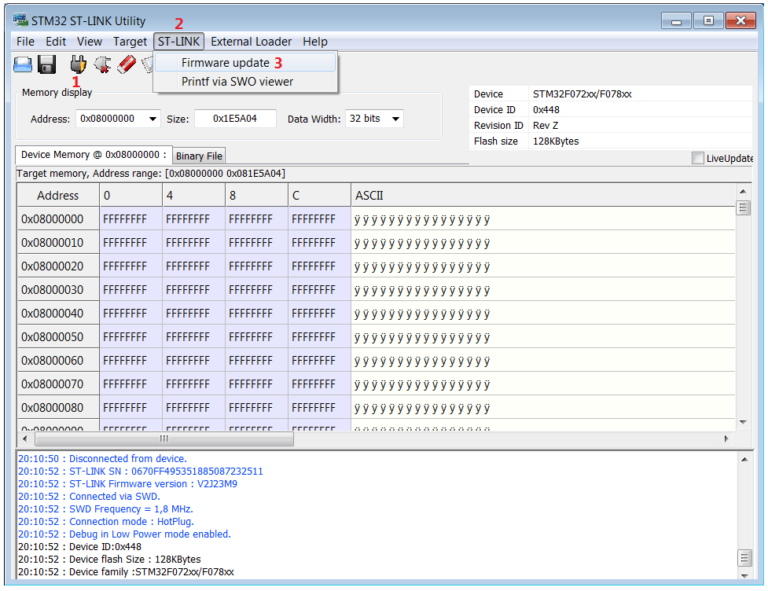Viewport: 768px width, 591px height.
Task: Click column header 0
Action: point(131,195)
